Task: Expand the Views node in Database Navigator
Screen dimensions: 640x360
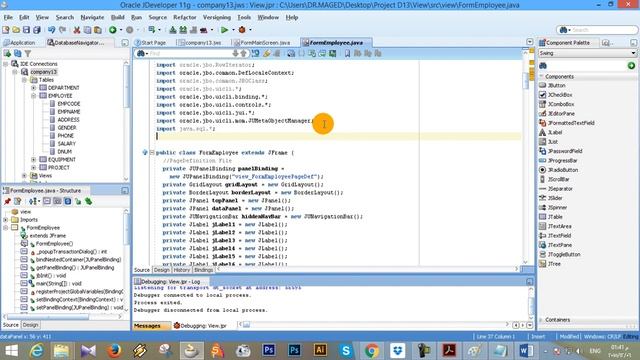Action: pos(24,176)
